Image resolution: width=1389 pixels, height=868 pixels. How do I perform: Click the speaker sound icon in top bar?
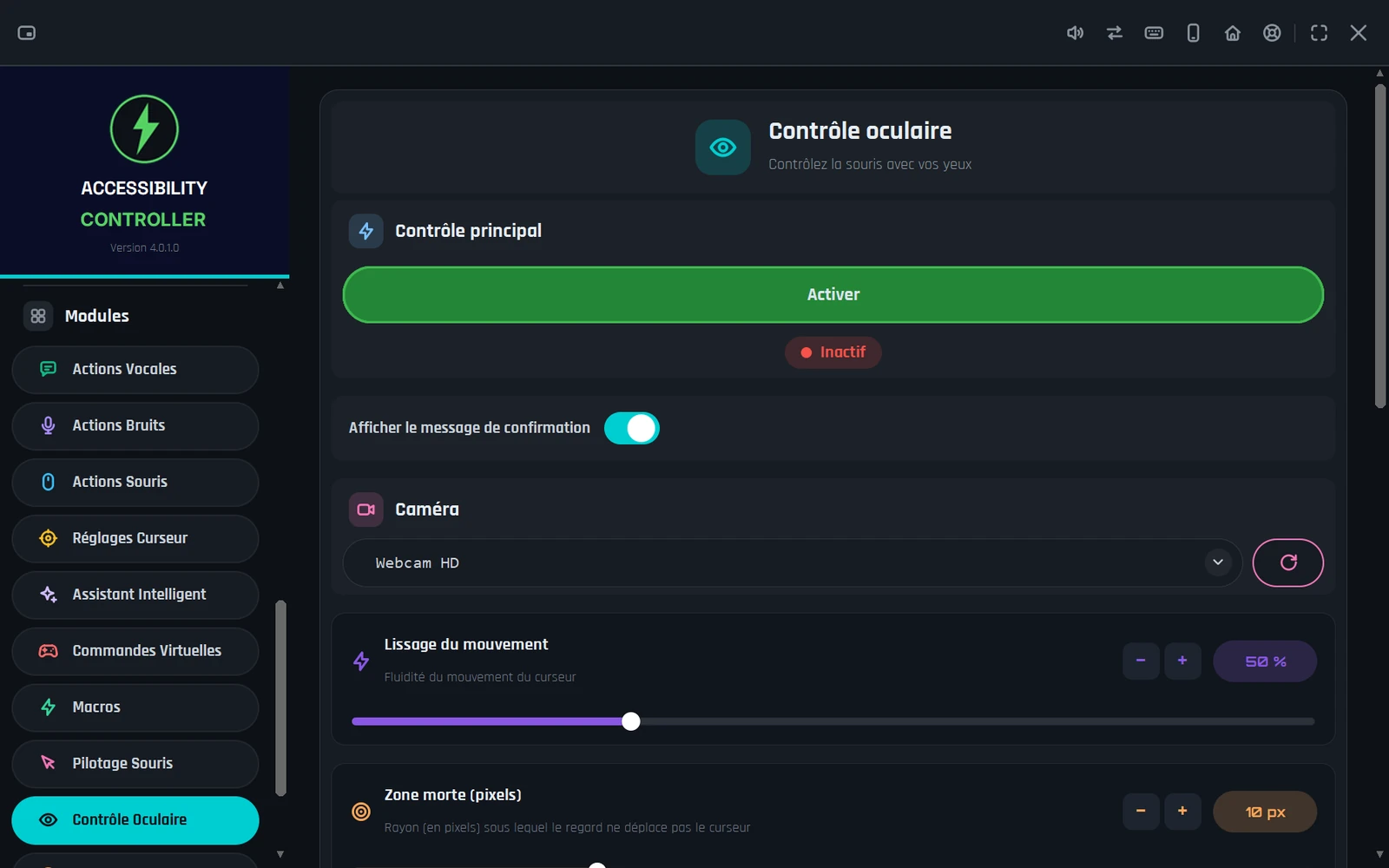[1075, 33]
